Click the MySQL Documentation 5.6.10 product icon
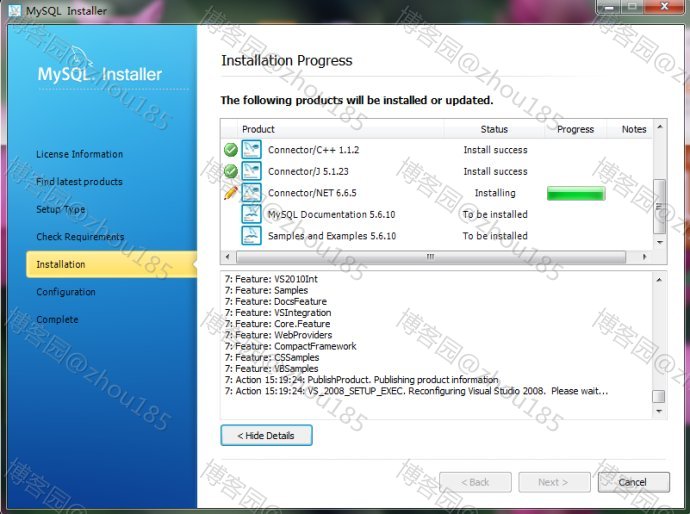The width and height of the screenshot is (690, 514). (x=251, y=214)
